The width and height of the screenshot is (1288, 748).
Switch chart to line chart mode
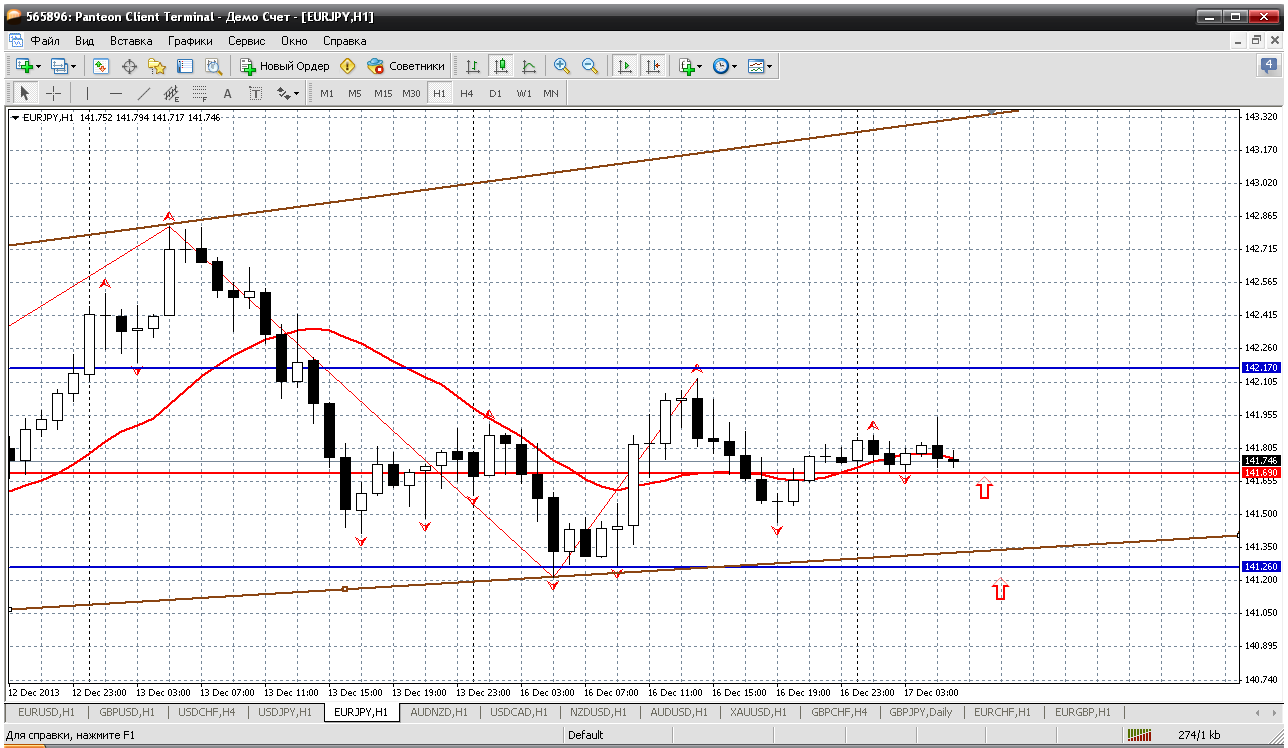coord(529,66)
